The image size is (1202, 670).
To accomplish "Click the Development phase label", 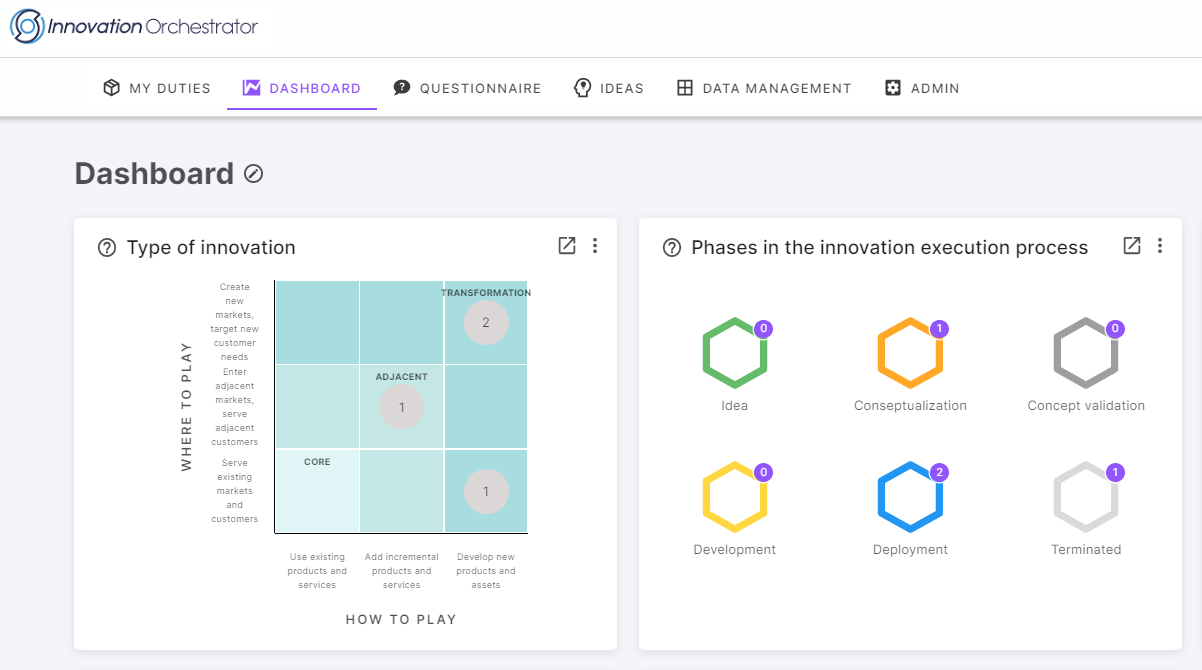I will (x=735, y=550).
